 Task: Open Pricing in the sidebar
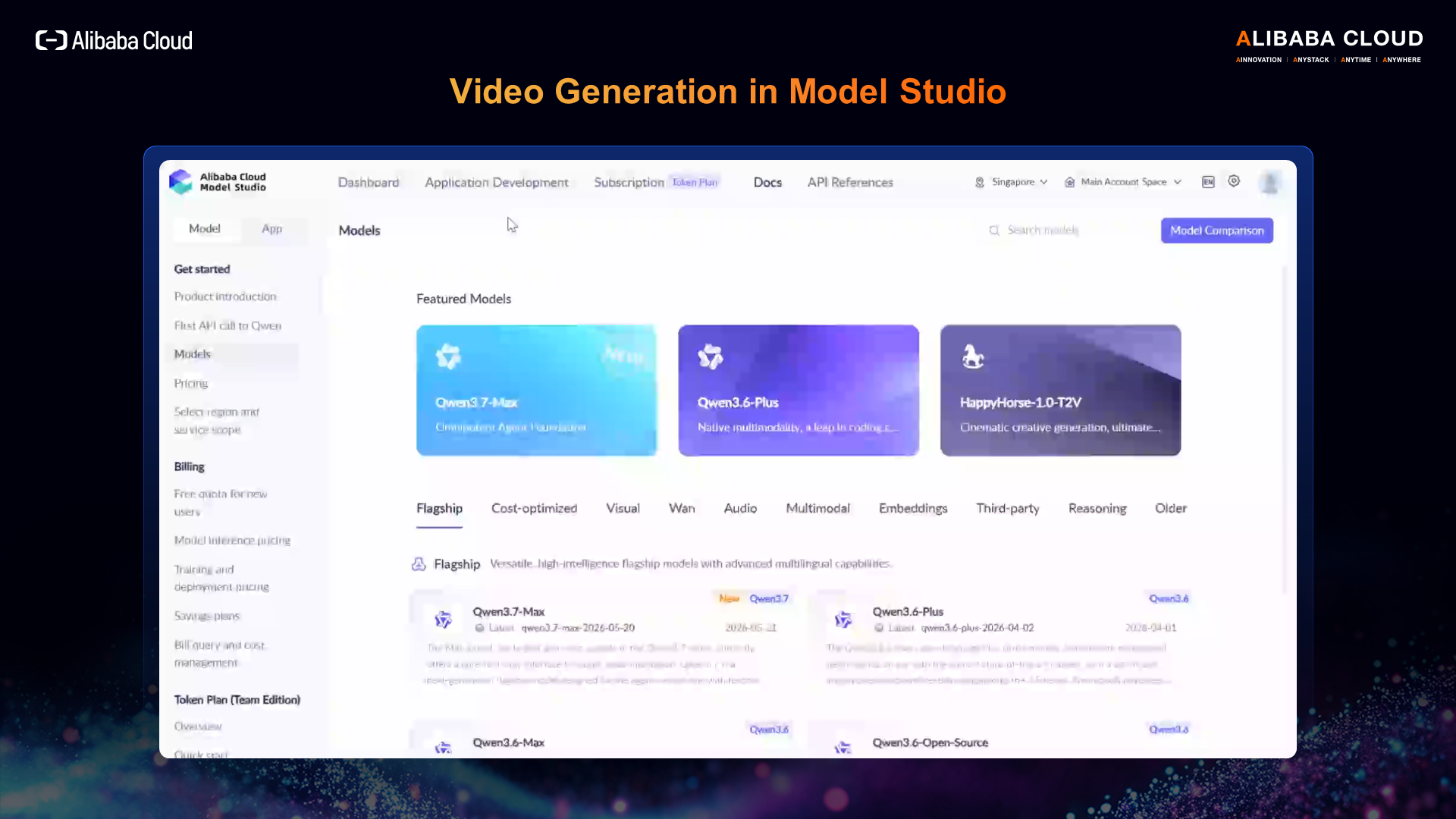pyautogui.click(x=191, y=384)
